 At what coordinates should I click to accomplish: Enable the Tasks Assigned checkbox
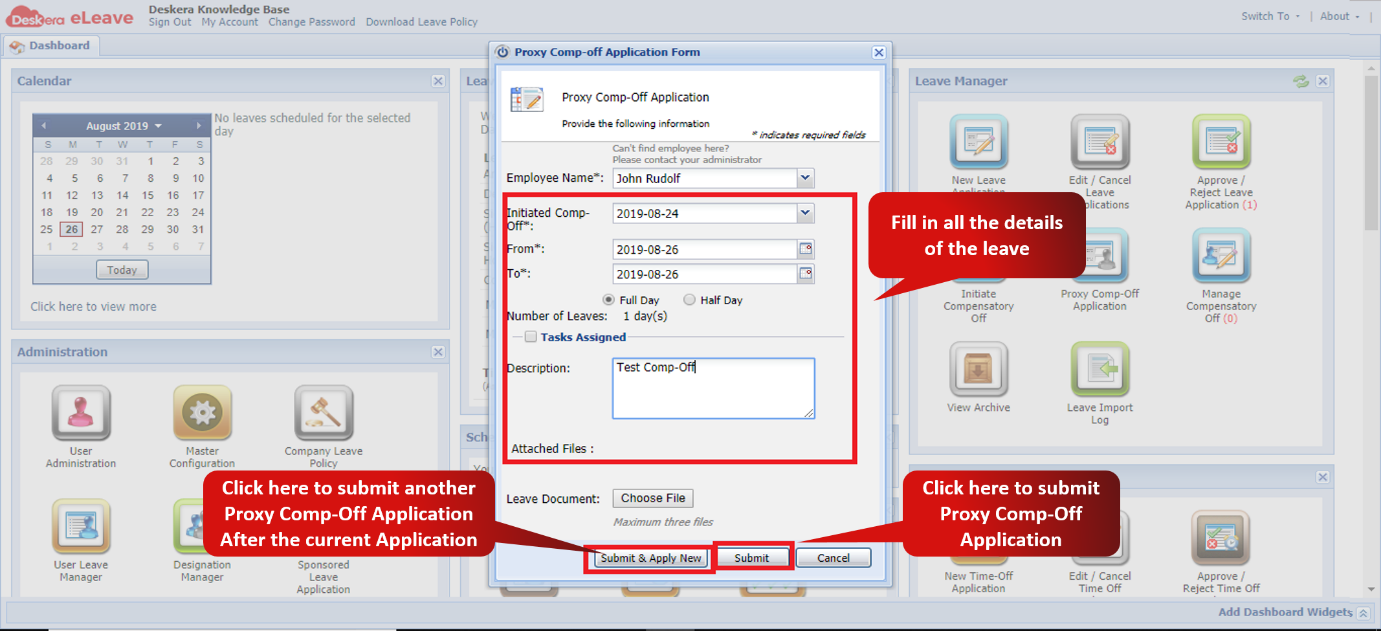[530, 336]
